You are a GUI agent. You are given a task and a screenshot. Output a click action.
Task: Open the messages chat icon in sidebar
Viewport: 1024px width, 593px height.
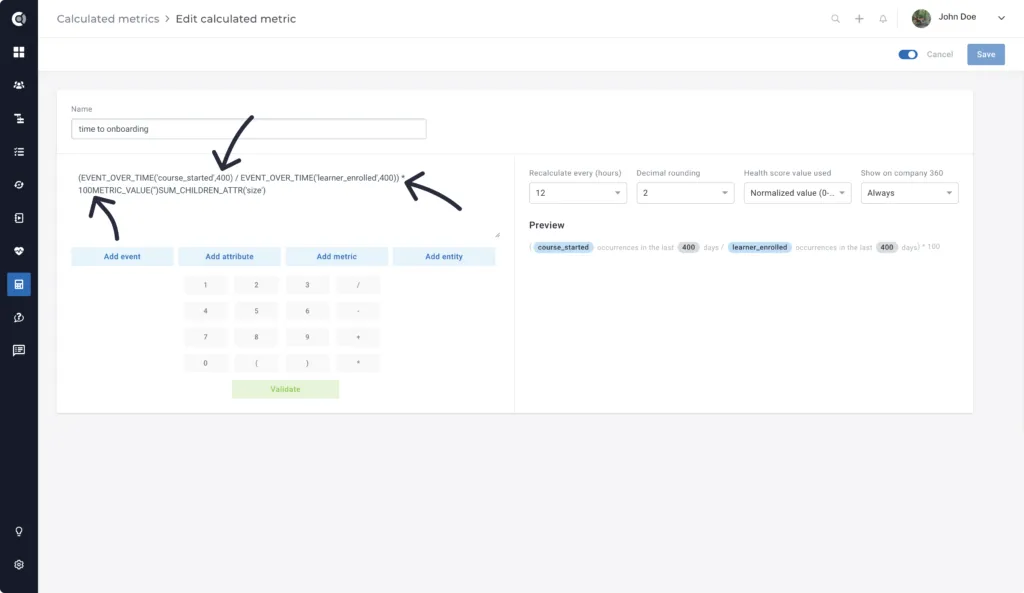coord(18,351)
